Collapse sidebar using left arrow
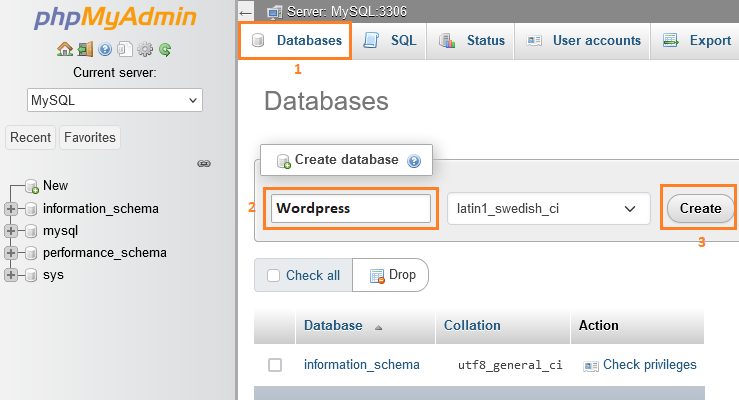Image resolution: width=739 pixels, height=400 pixels. (x=245, y=13)
